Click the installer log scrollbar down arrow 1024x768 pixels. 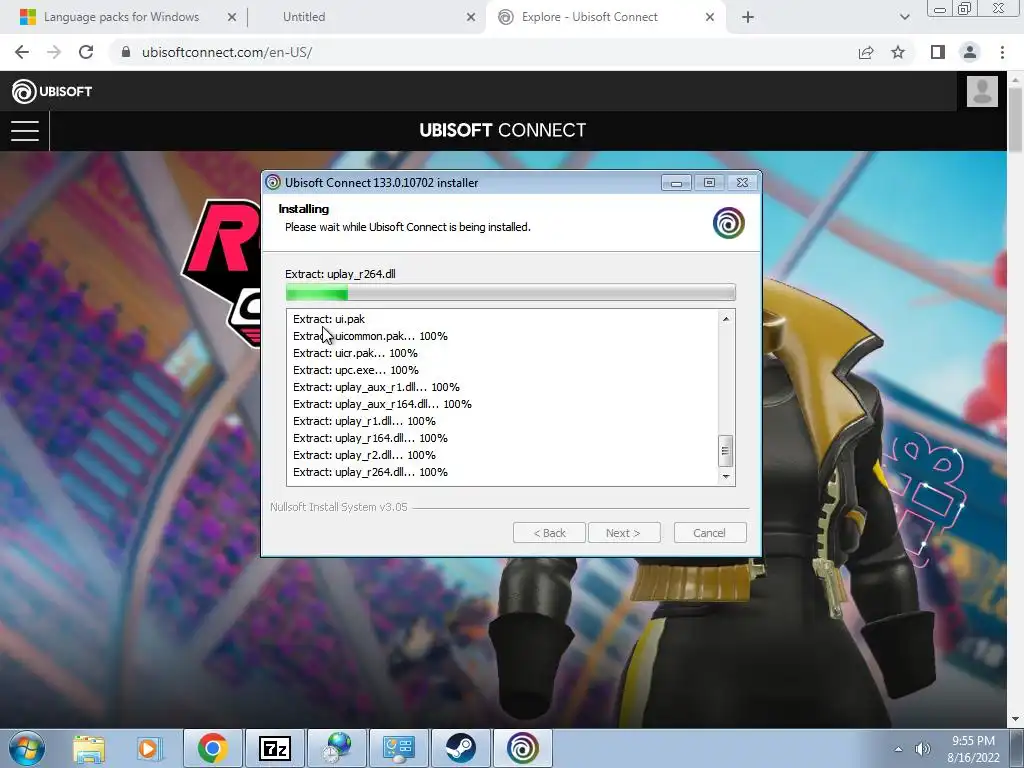[x=726, y=477]
